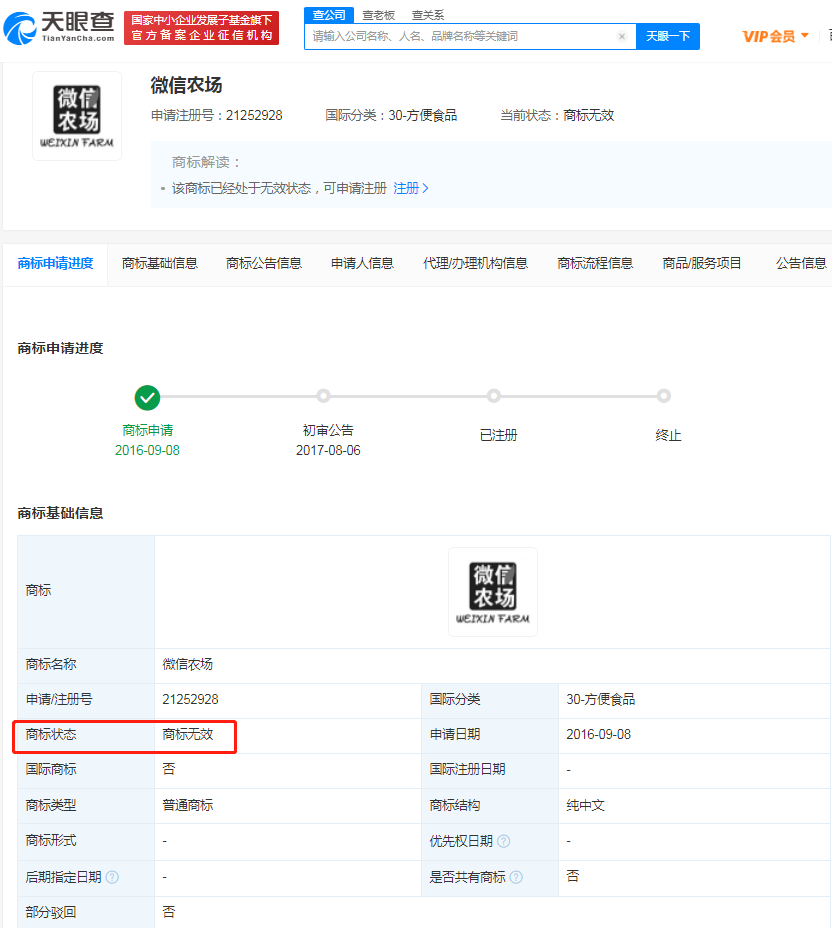
Task: Select the 2017-08-06 date under 初审公告
Action: click(x=328, y=450)
